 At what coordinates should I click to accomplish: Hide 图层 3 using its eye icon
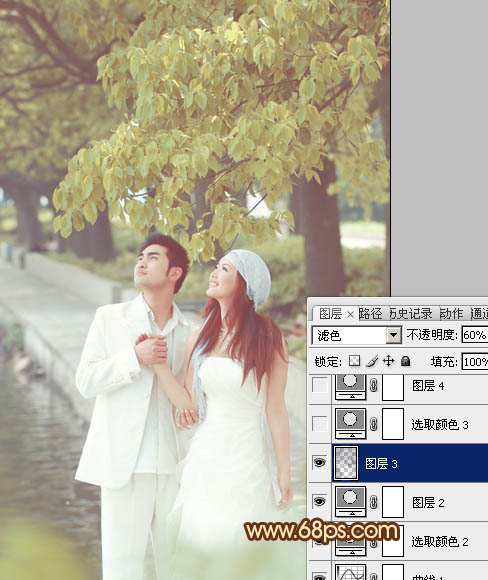tap(319, 462)
